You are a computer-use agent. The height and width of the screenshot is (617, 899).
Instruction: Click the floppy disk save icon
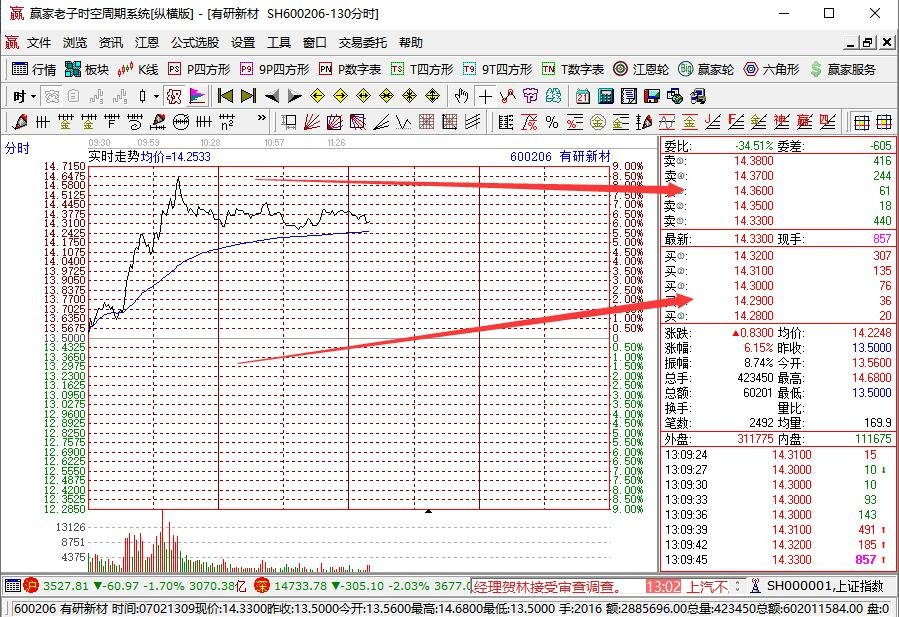pos(652,96)
